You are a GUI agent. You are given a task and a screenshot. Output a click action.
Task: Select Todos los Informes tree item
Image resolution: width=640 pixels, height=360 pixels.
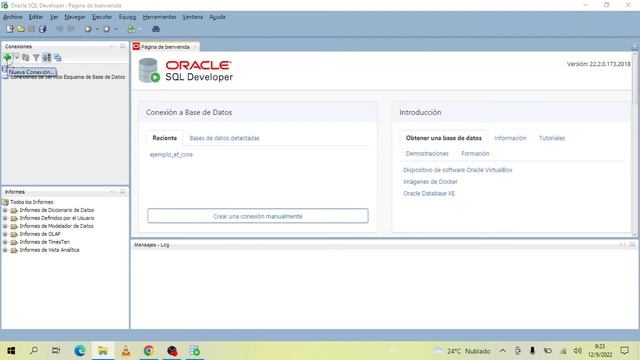31,202
